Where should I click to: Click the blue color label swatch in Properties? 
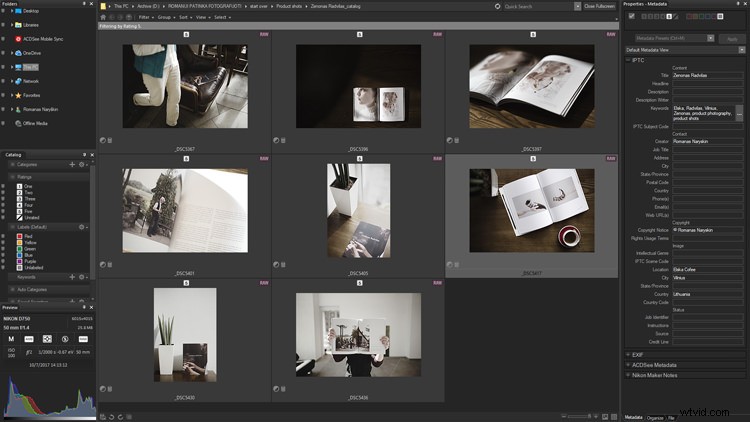pos(707,16)
